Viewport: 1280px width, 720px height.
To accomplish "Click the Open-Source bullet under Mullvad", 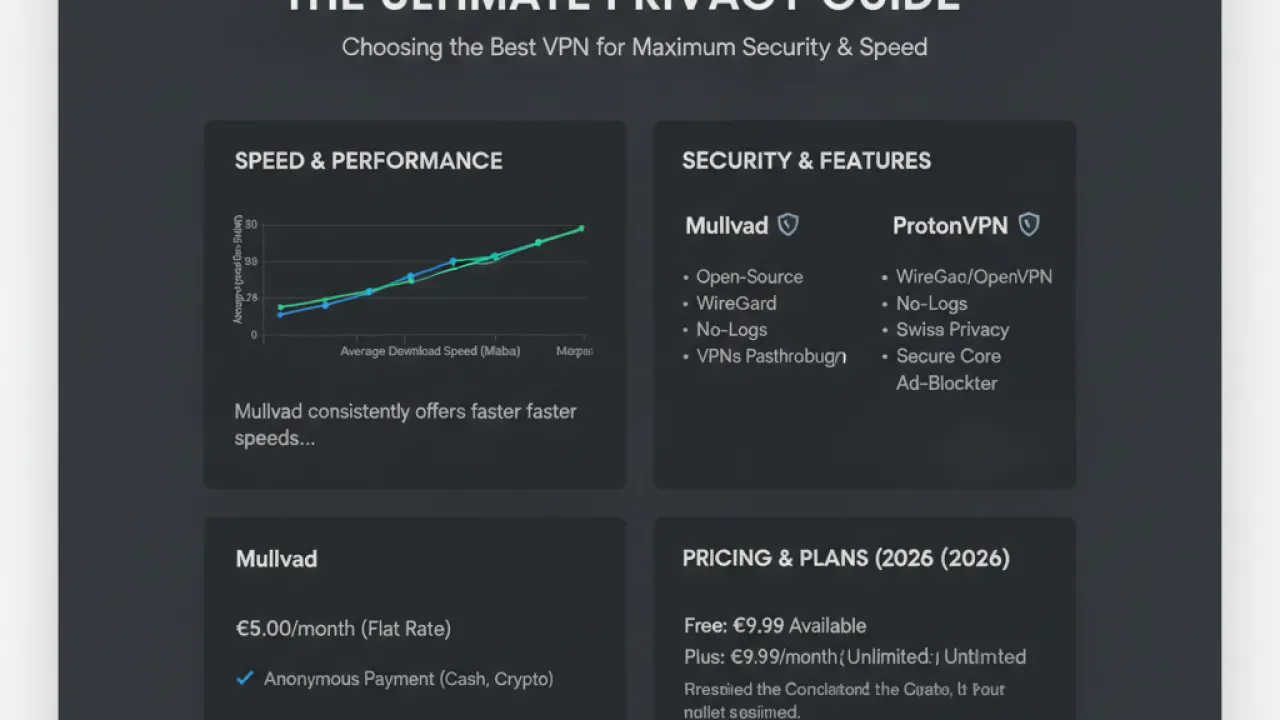I will coord(749,277).
